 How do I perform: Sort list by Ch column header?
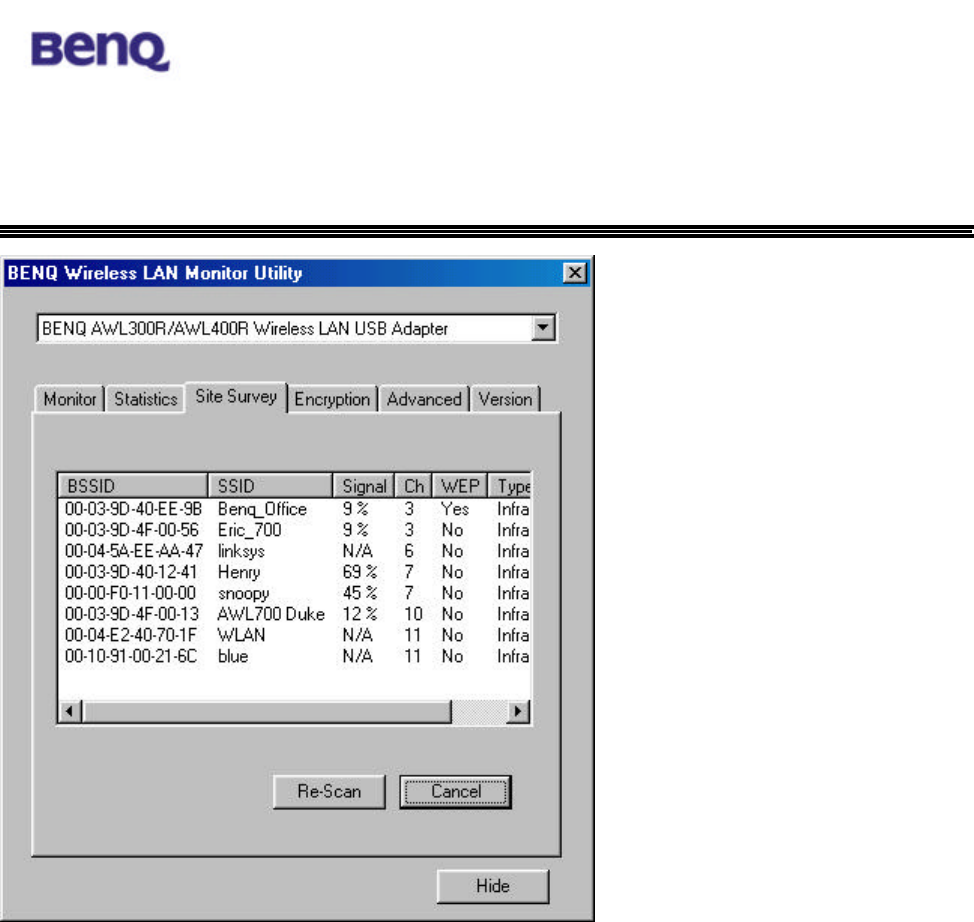[414, 485]
